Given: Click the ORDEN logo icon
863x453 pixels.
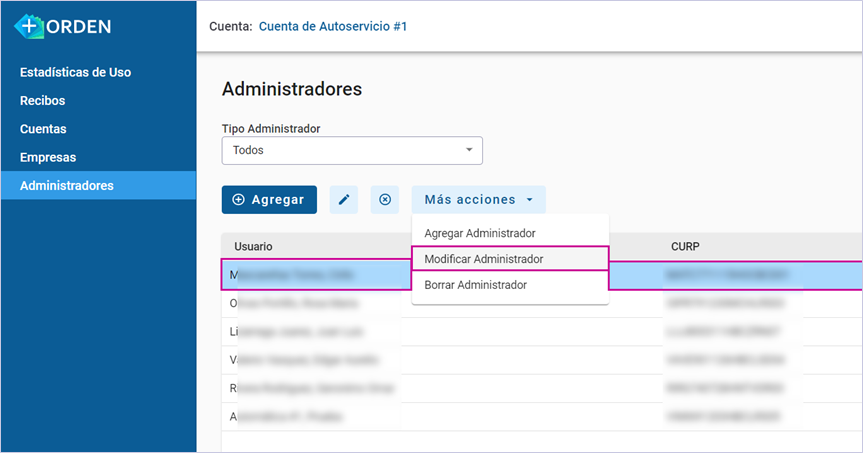Looking at the screenshot, I should point(29,26).
